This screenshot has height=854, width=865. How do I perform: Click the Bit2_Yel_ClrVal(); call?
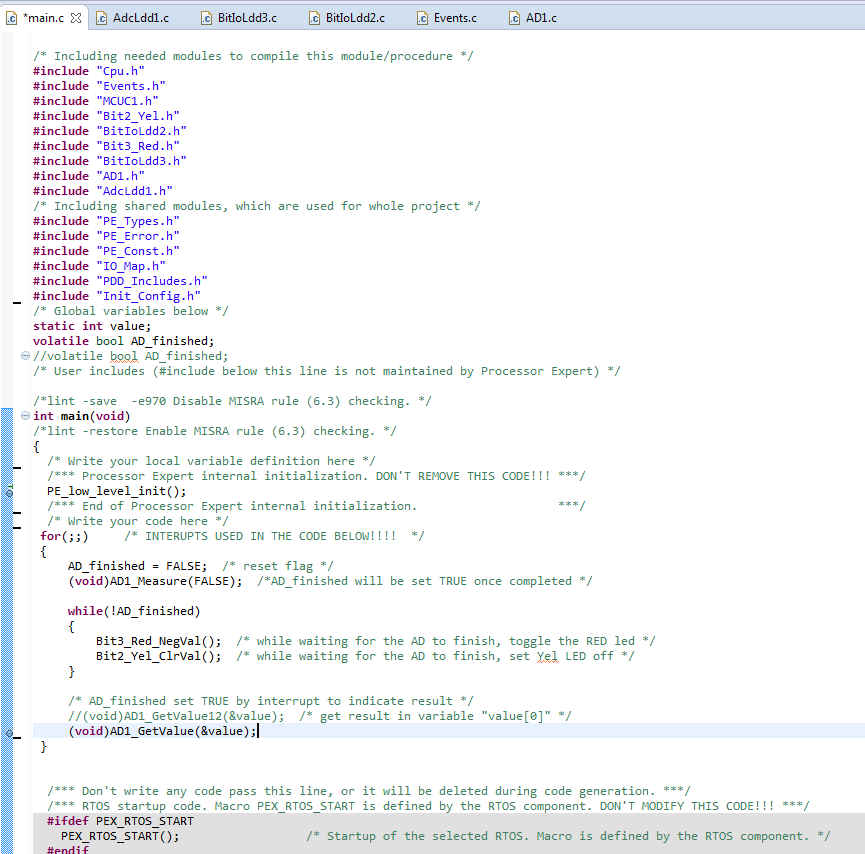pos(158,656)
